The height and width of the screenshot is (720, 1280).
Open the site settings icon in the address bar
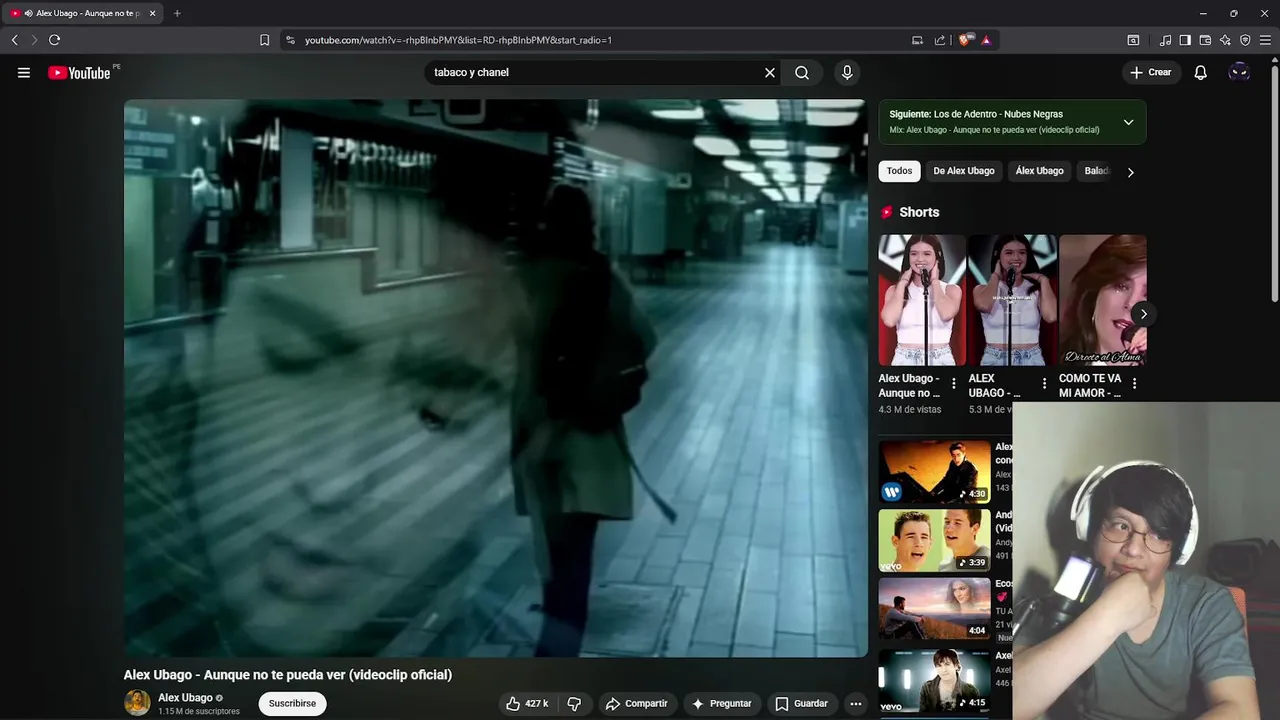pos(290,40)
